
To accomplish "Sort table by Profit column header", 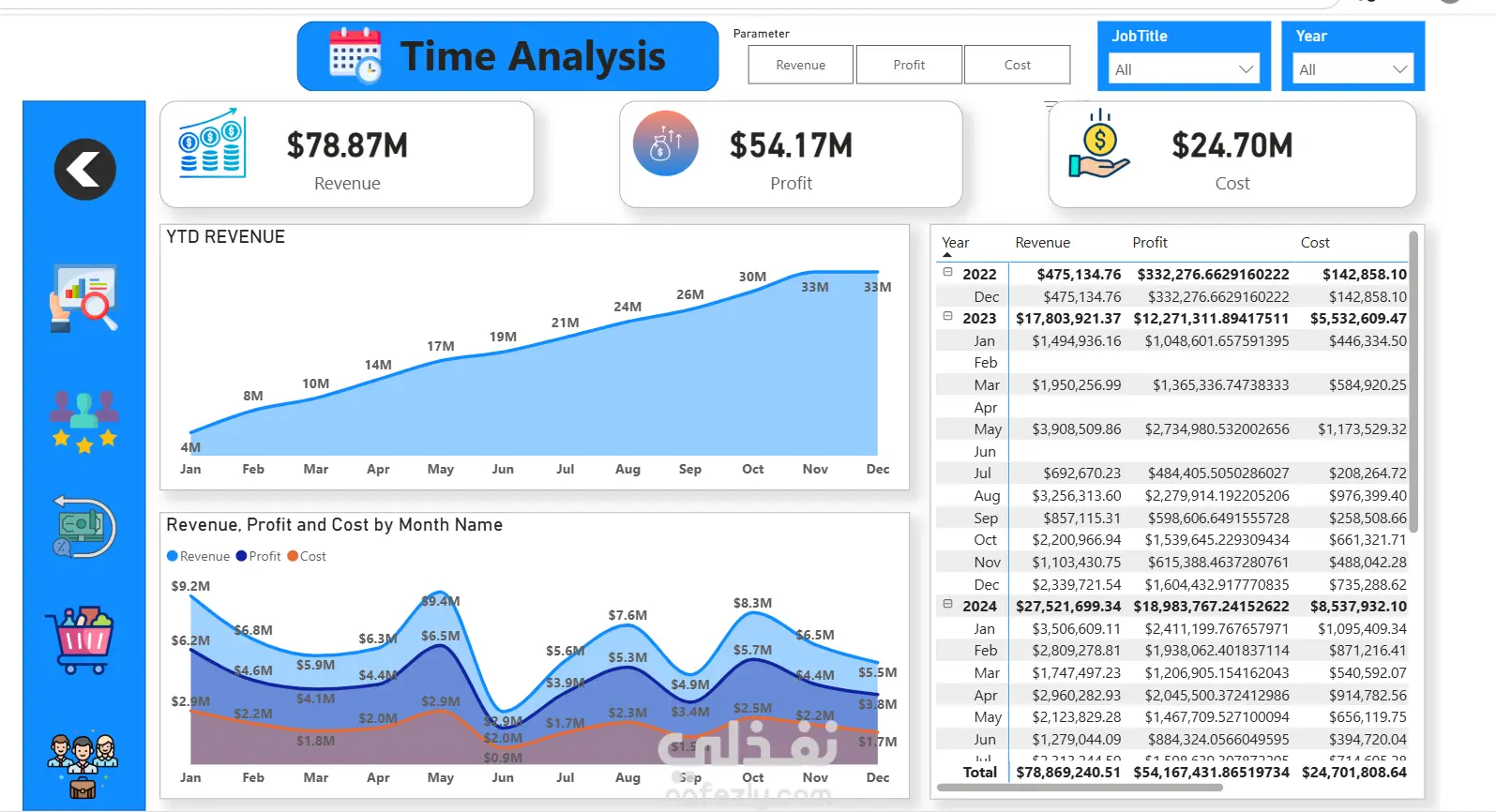I will coord(1150,243).
